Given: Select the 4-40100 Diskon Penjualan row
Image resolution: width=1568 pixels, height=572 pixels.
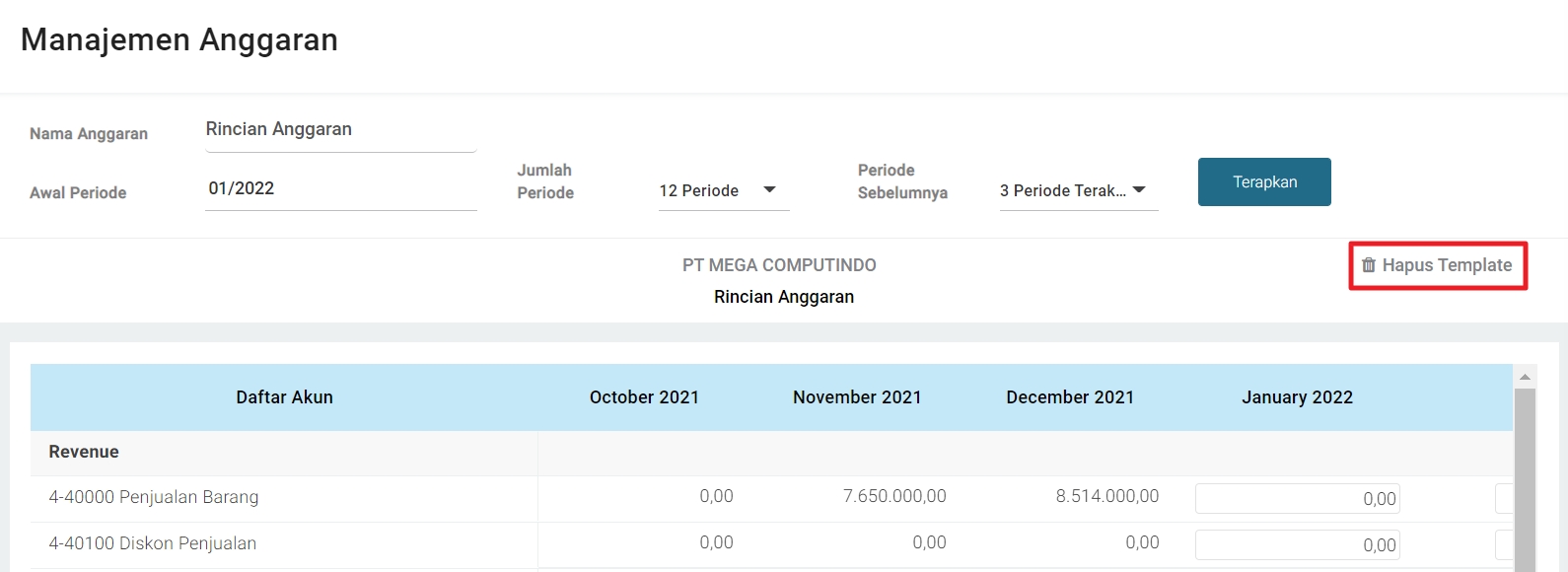Looking at the screenshot, I should 153,543.
